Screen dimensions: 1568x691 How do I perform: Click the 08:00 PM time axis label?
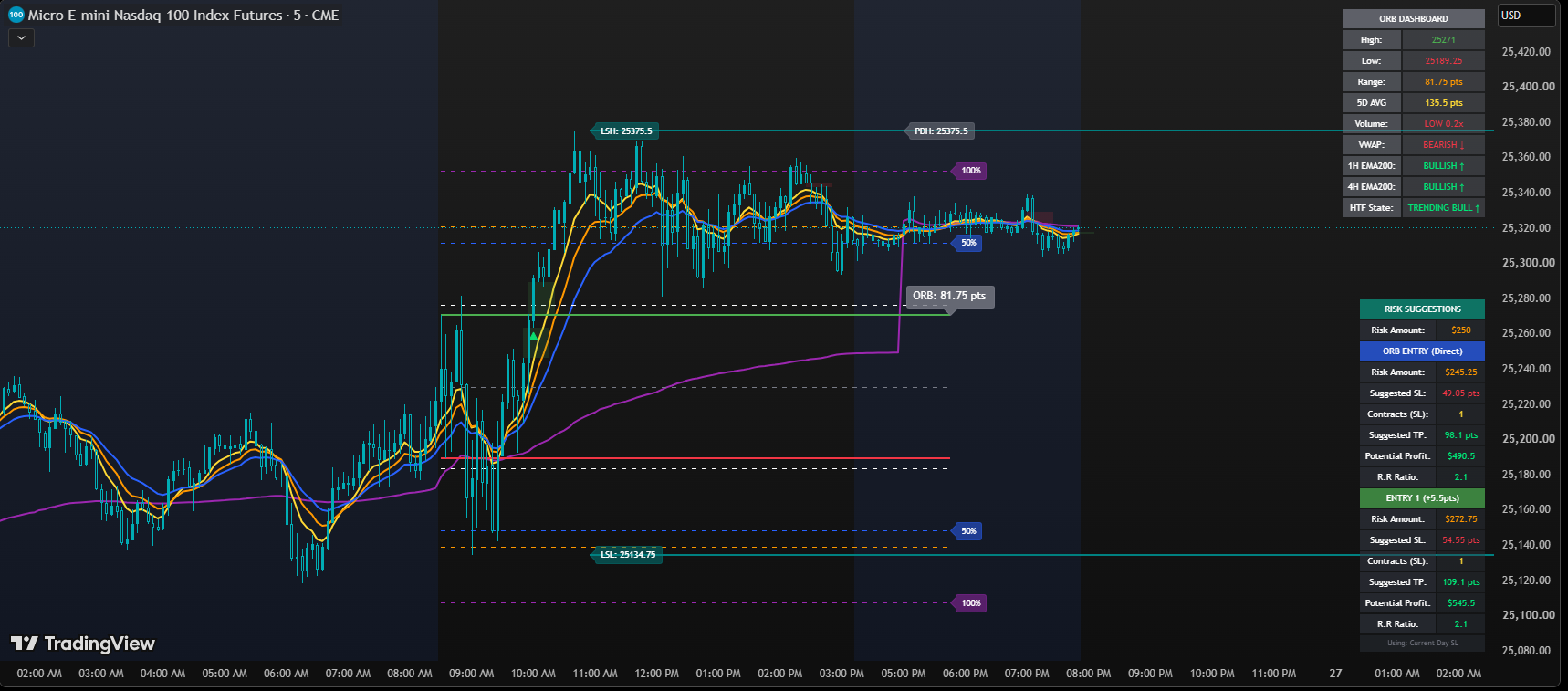(1088, 674)
